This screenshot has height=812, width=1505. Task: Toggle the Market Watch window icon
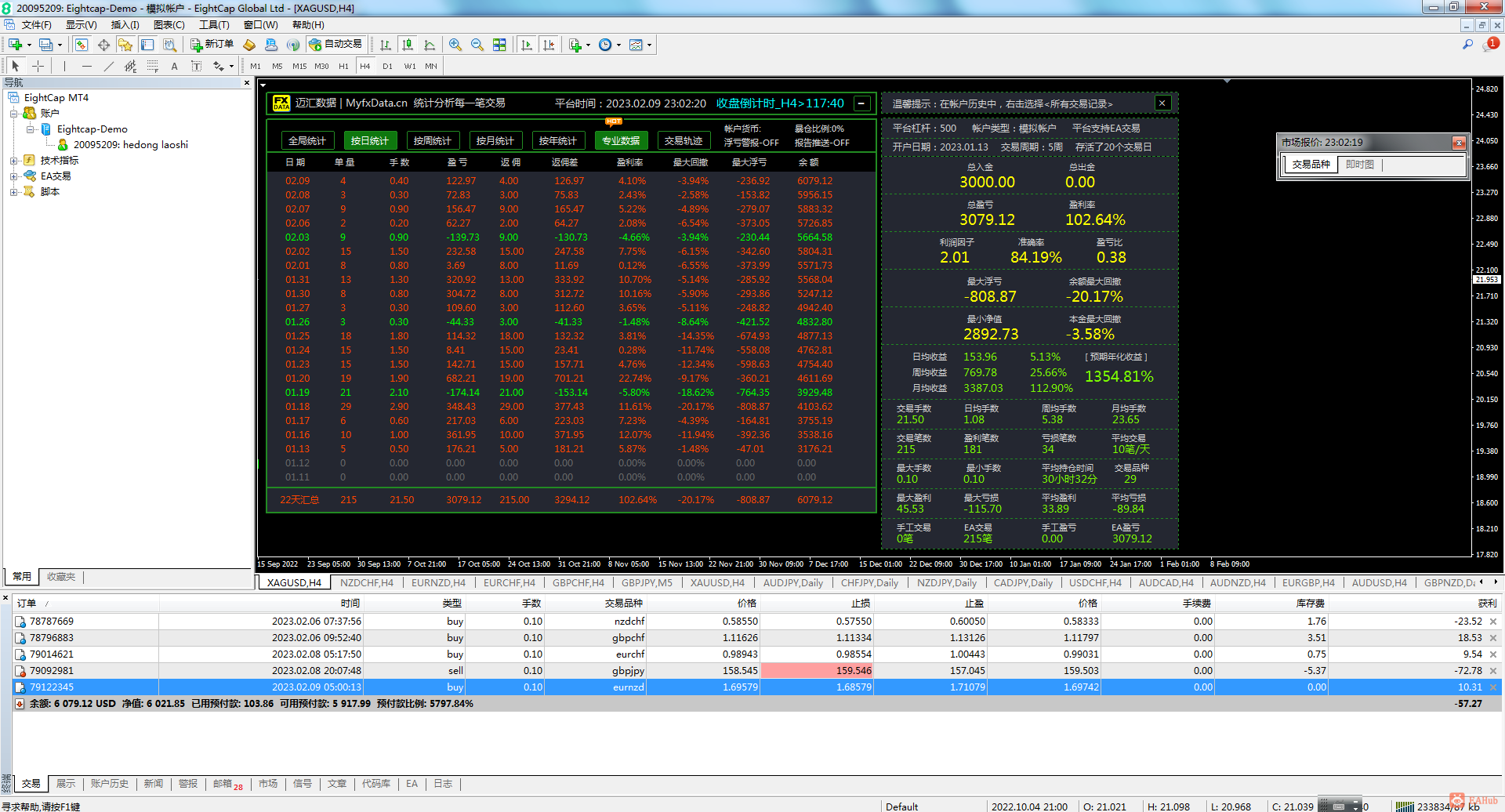[x=82, y=45]
